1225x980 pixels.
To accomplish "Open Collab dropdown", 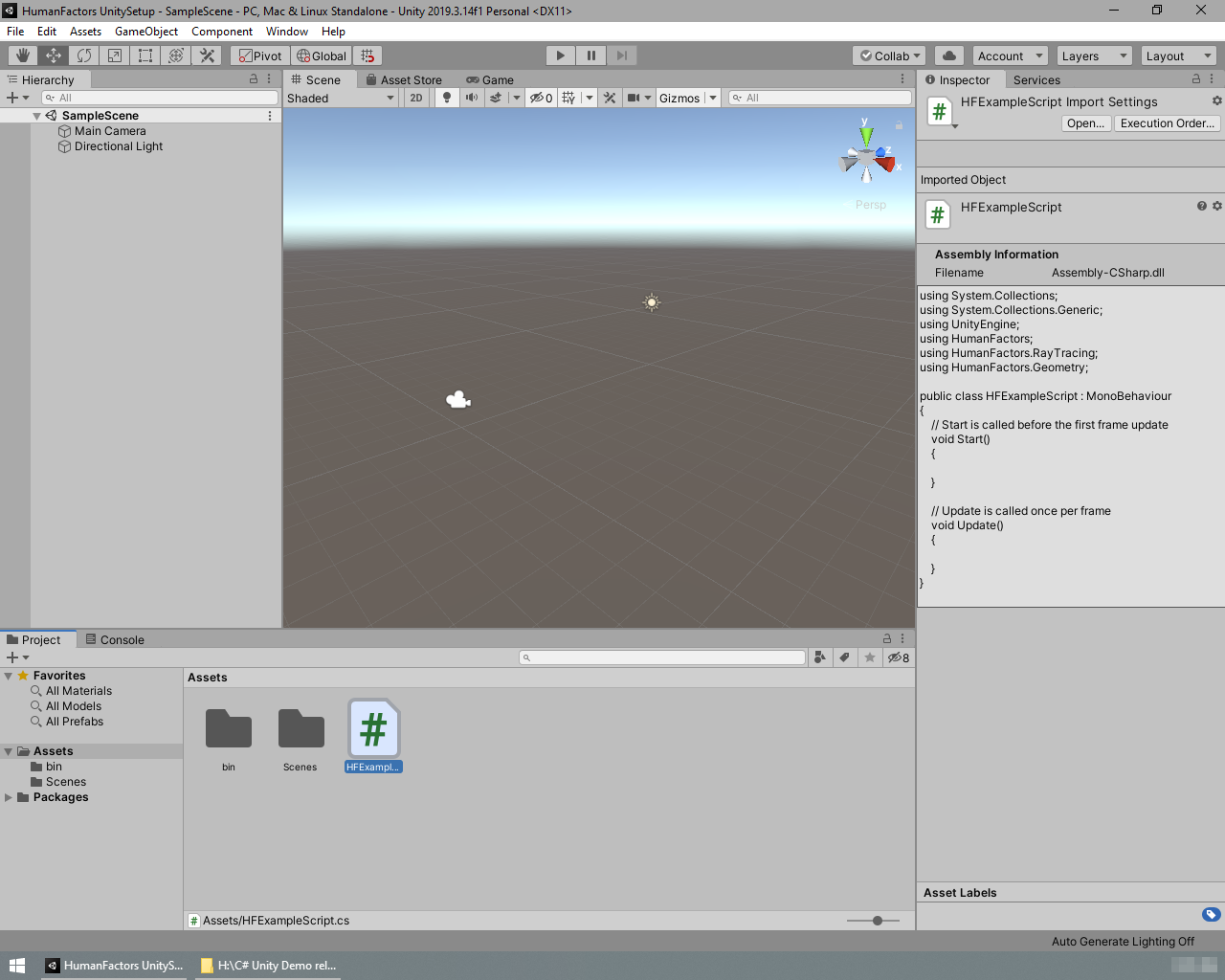I will tap(889, 56).
